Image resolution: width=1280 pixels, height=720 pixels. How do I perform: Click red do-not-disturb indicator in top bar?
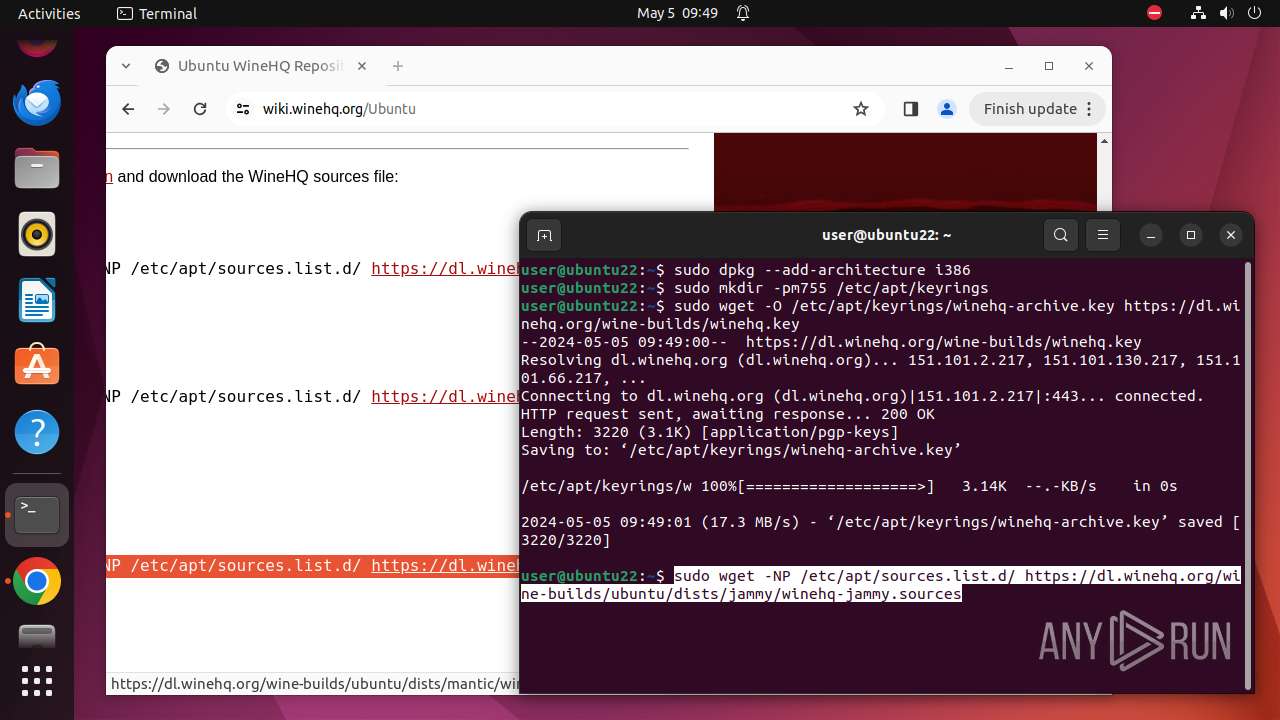pyautogui.click(x=1155, y=13)
